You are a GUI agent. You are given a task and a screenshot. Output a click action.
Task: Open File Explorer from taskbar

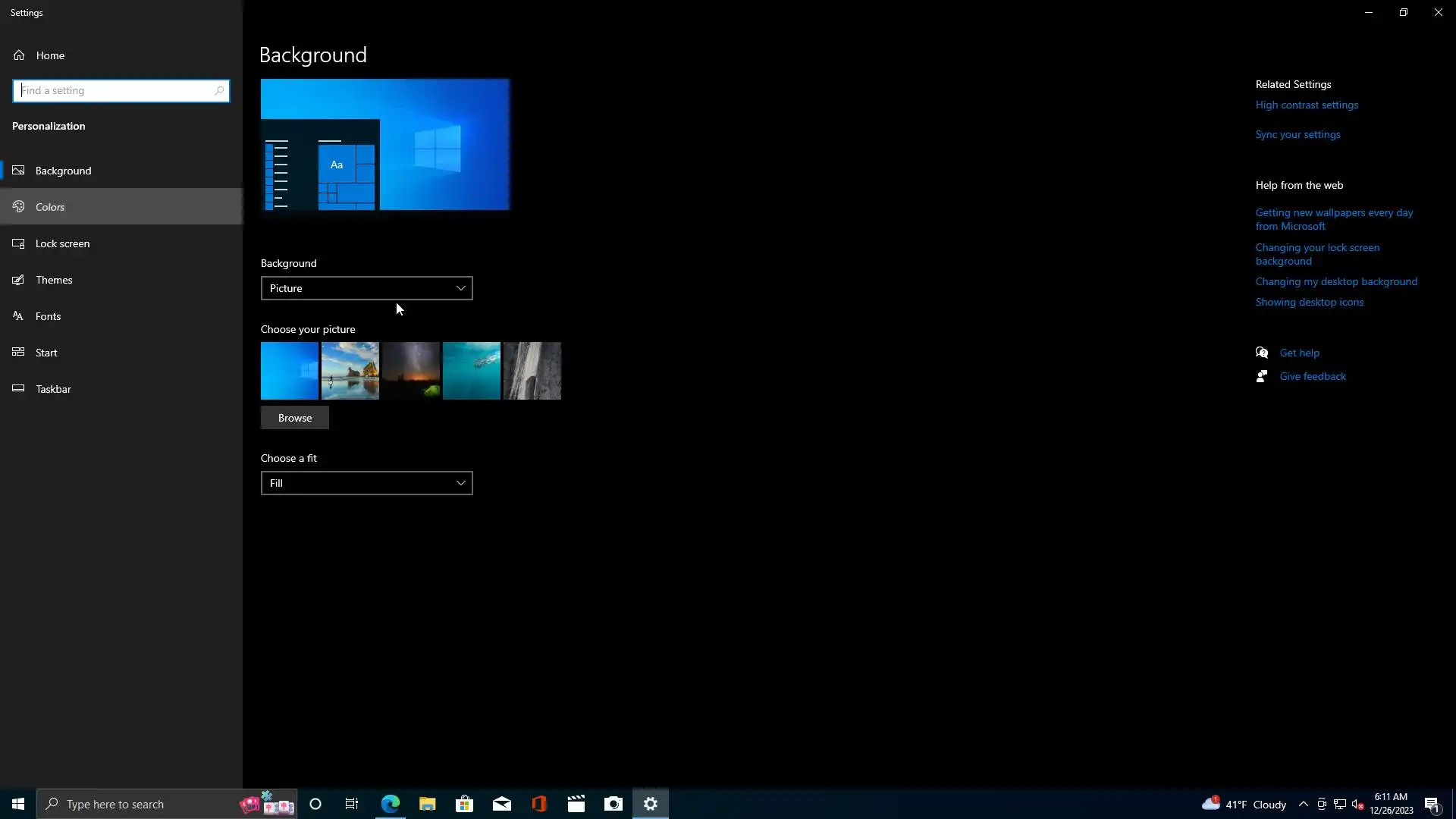click(428, 804)
